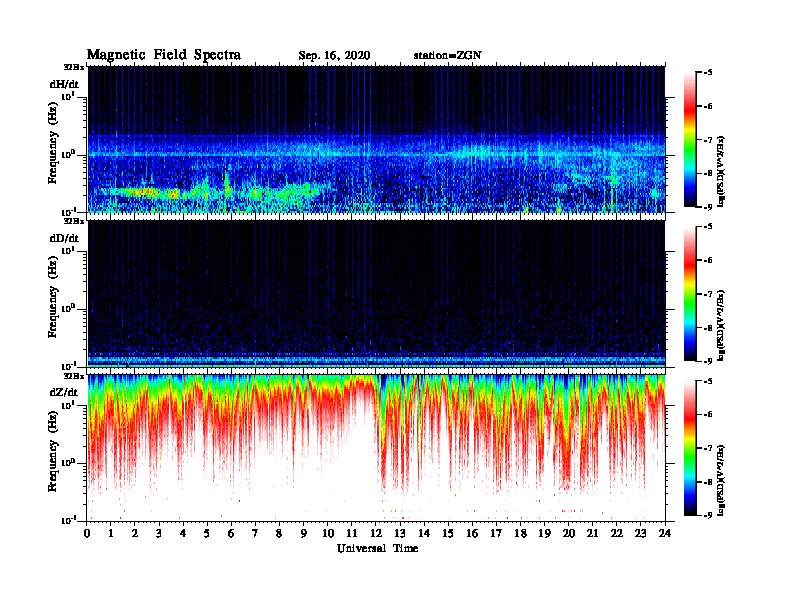Screen dimensions: 792x612
Task: Click hour 21 on the Universal Time axis
Action: pos(592,533)
